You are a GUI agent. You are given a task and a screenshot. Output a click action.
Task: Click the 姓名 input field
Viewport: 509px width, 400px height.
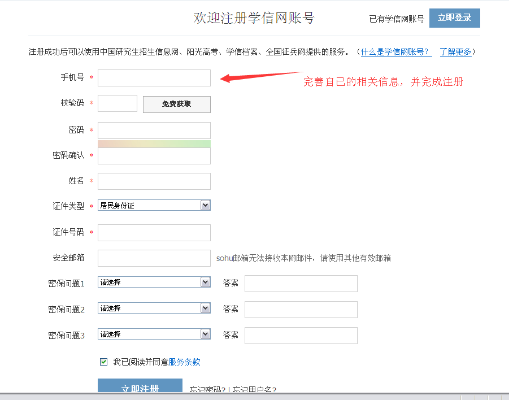pos(154,181)
